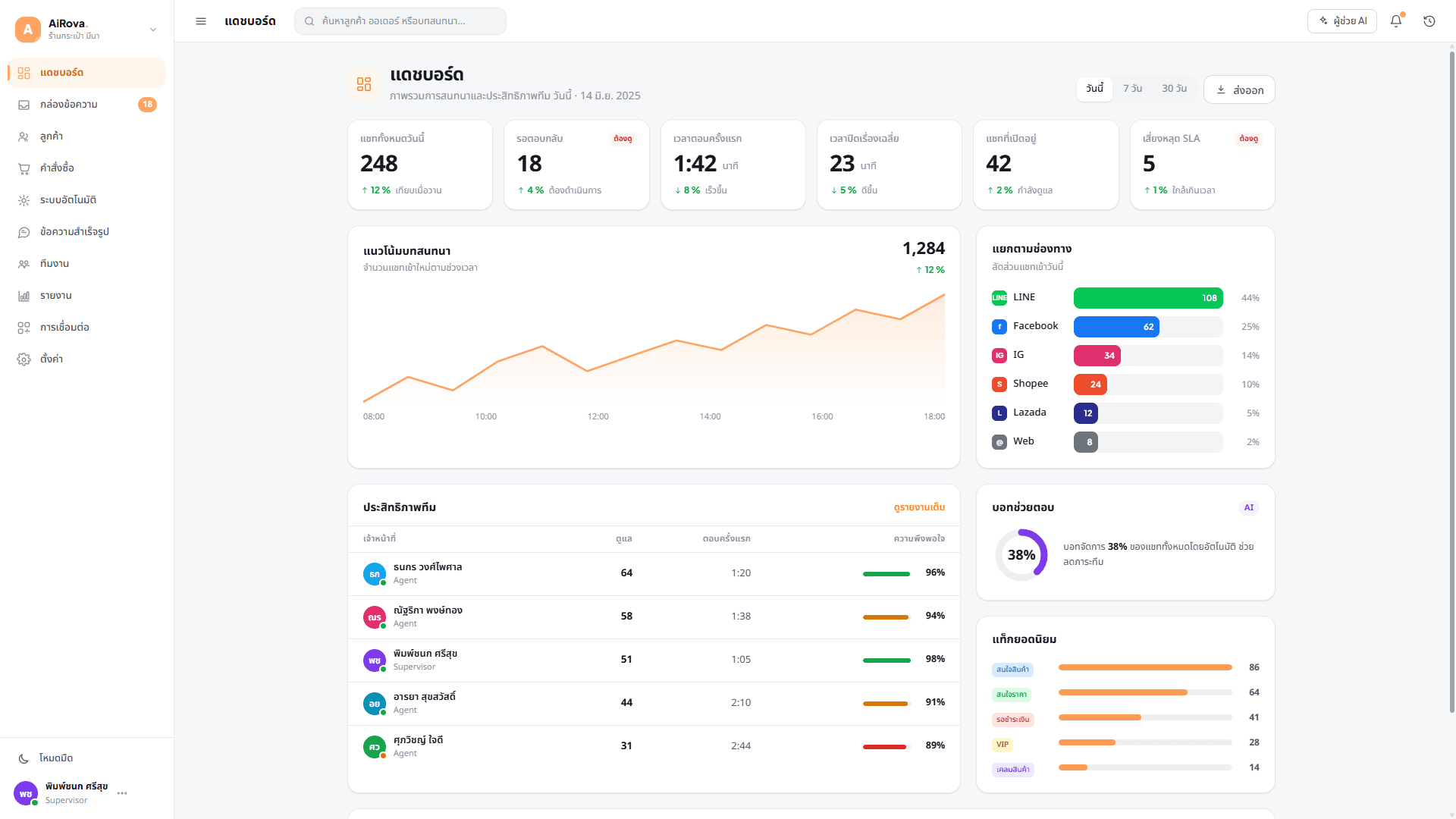Click the ต้องดู badge on รอตอบกลับ
This screenshot has width=1456, height=819.
[623, 139]
